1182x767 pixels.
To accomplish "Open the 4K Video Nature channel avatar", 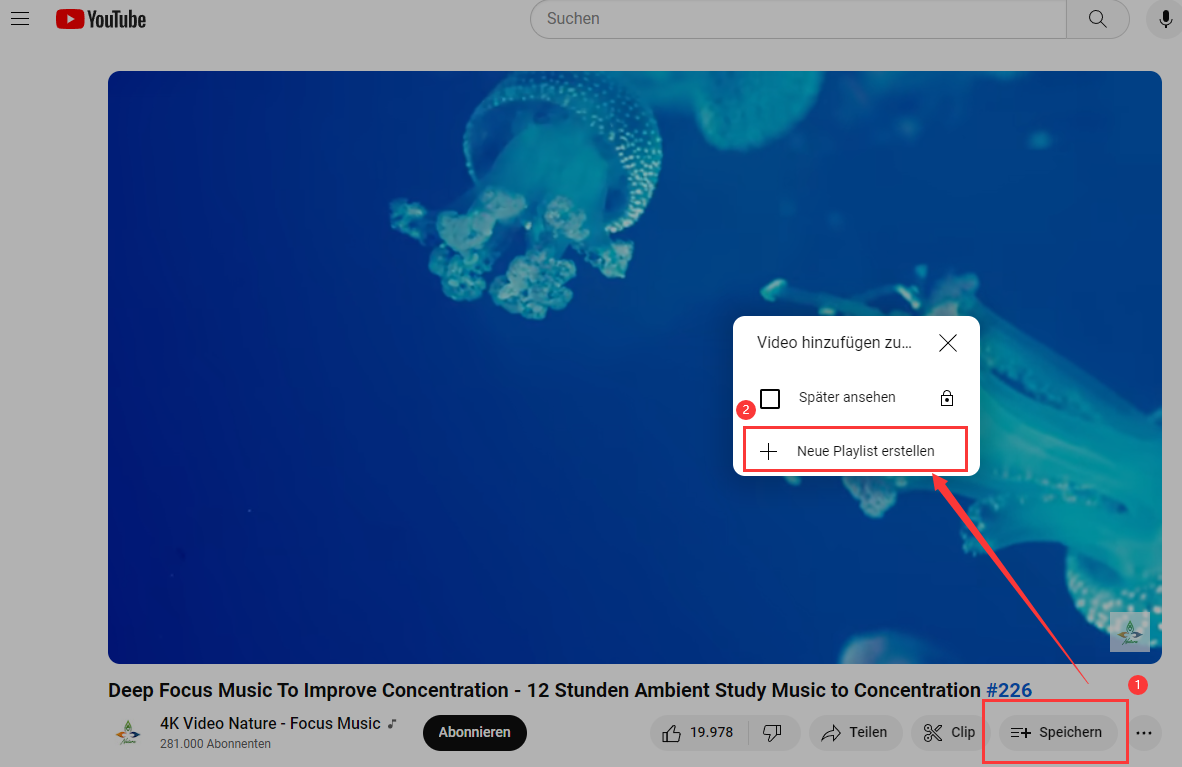I will pos(127,733).
